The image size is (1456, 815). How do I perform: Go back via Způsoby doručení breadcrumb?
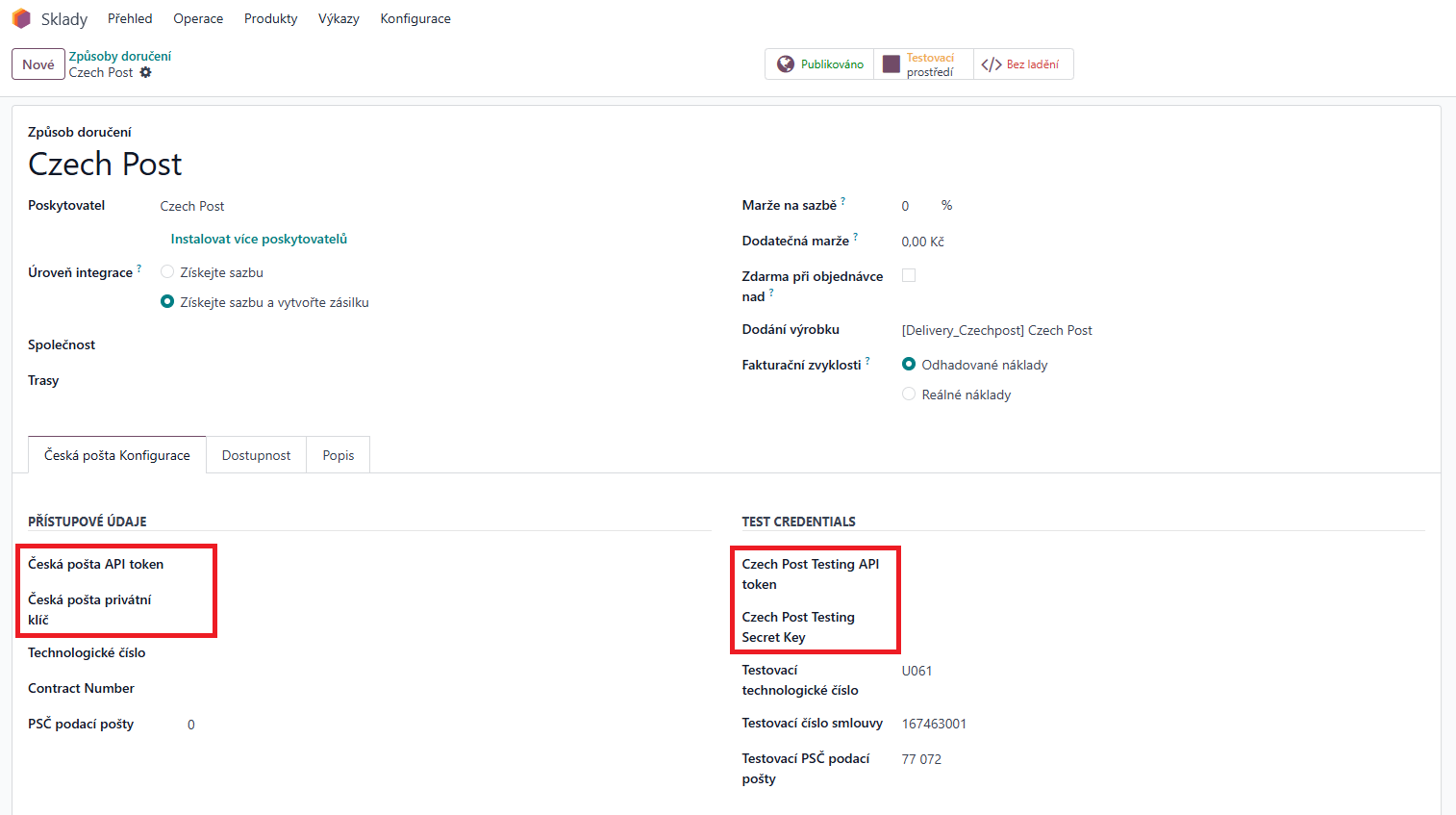(120, 56)
